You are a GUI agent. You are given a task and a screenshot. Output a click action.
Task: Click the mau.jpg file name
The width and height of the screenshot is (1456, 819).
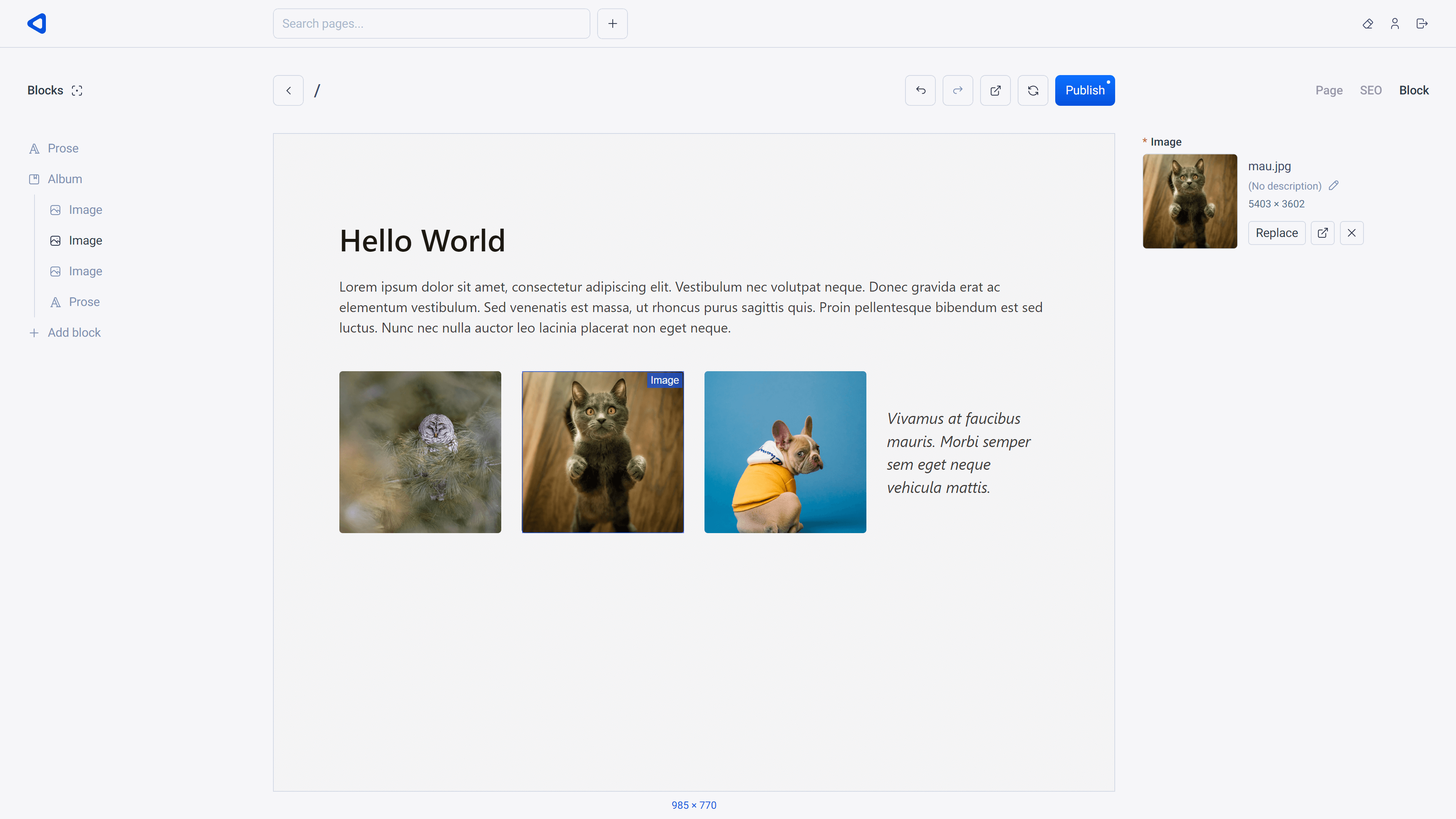pos(1269,166)
